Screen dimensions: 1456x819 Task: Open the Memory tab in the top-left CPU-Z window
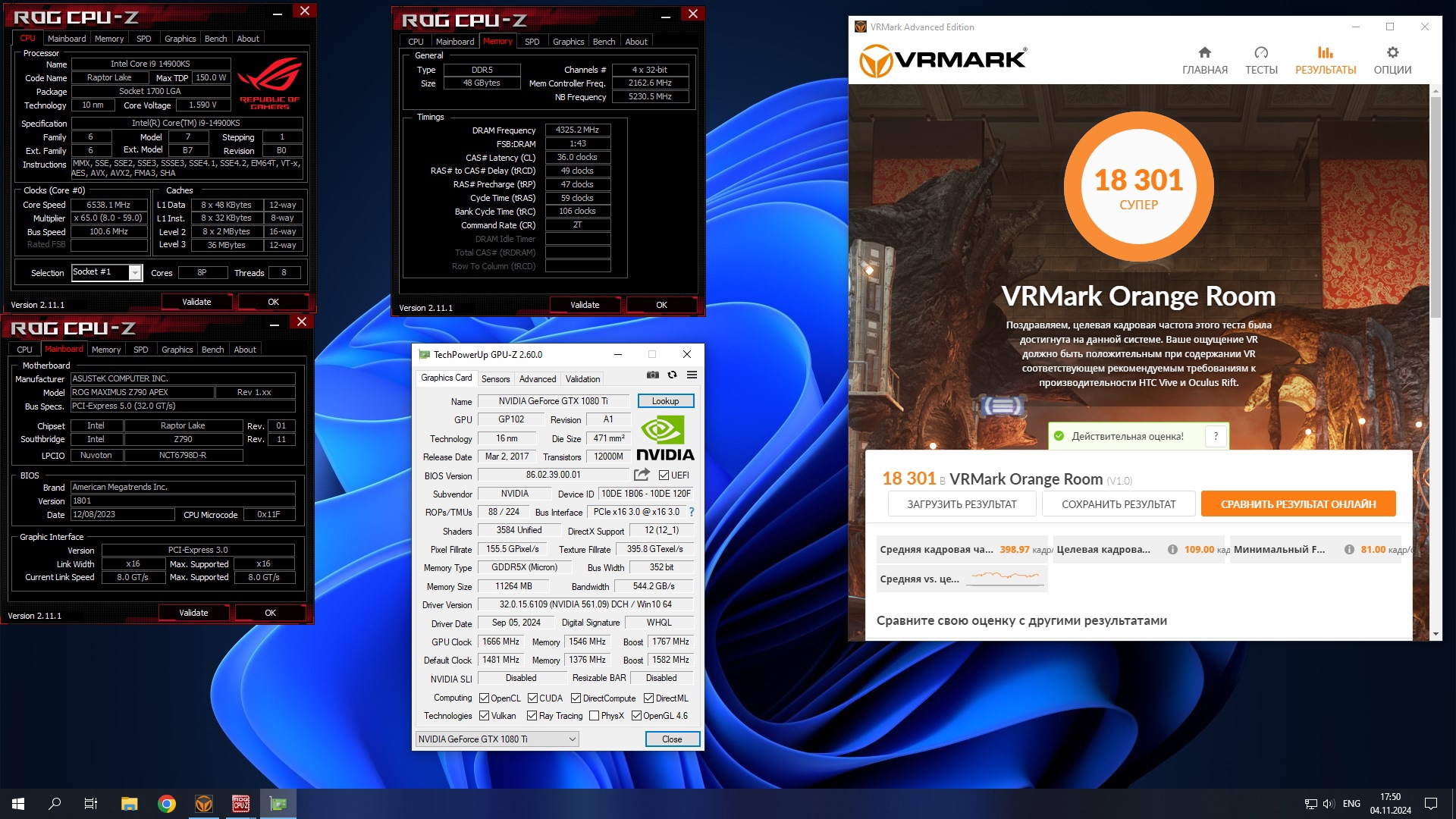point(109,39)
